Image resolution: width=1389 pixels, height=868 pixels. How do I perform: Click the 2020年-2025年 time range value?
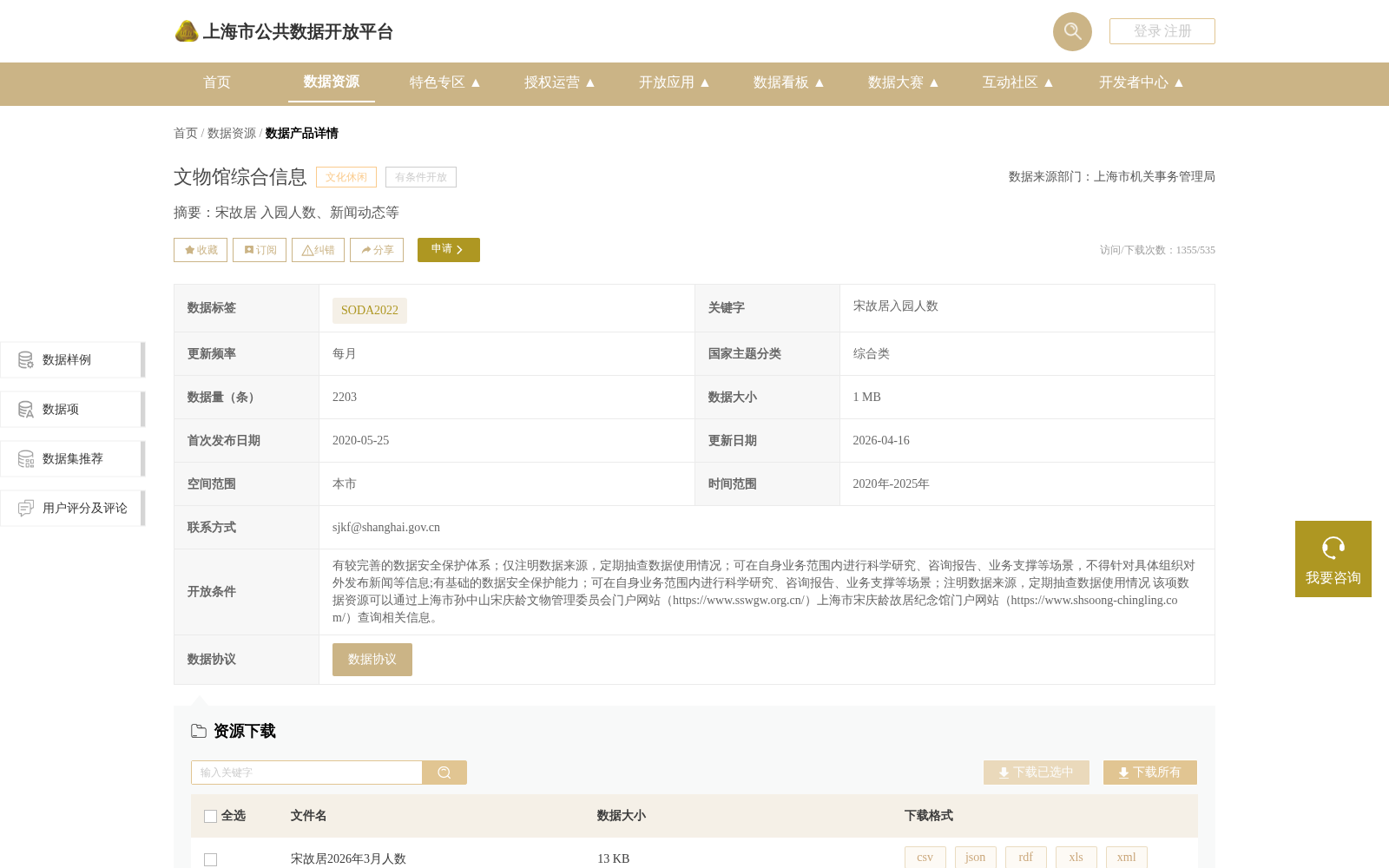891,483
